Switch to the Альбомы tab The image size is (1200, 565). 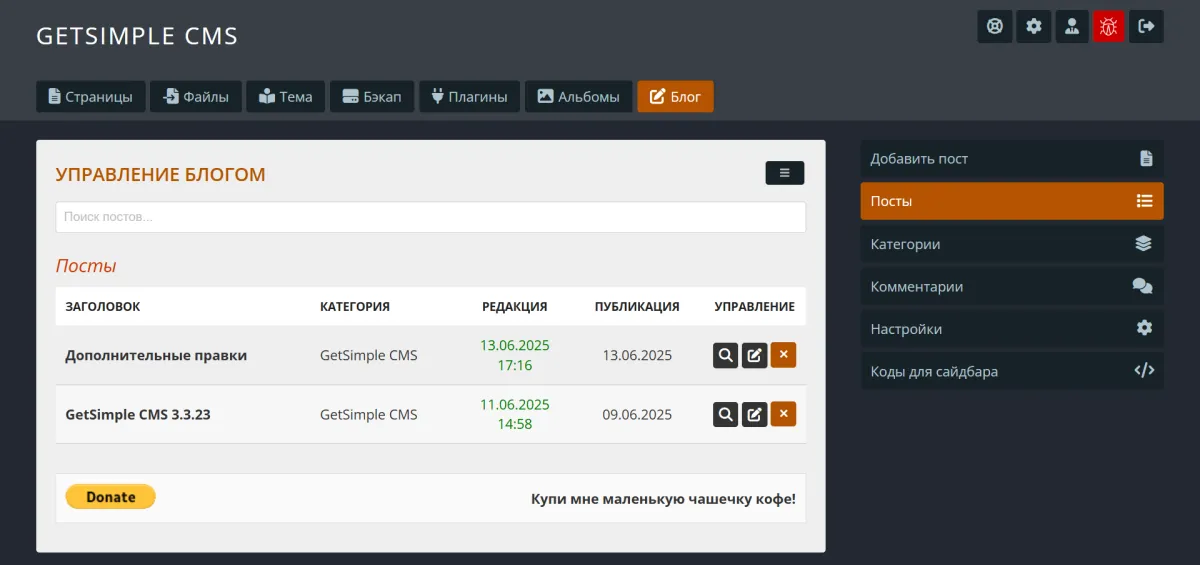click(578, 97)
